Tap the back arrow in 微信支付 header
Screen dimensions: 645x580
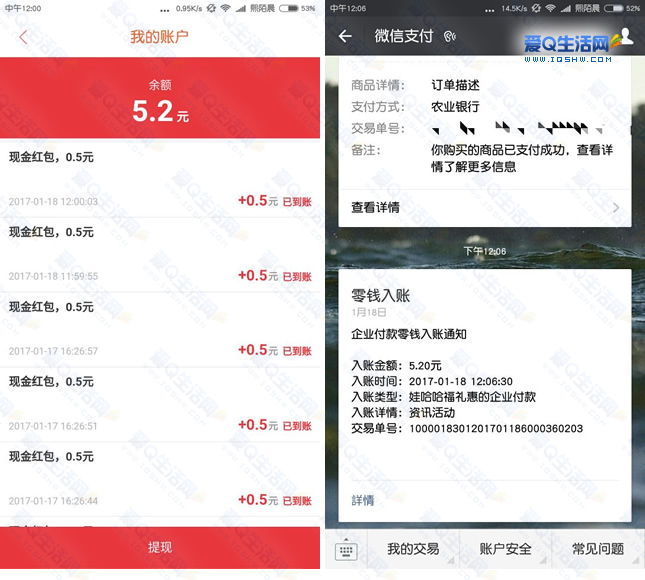point(345,36)
